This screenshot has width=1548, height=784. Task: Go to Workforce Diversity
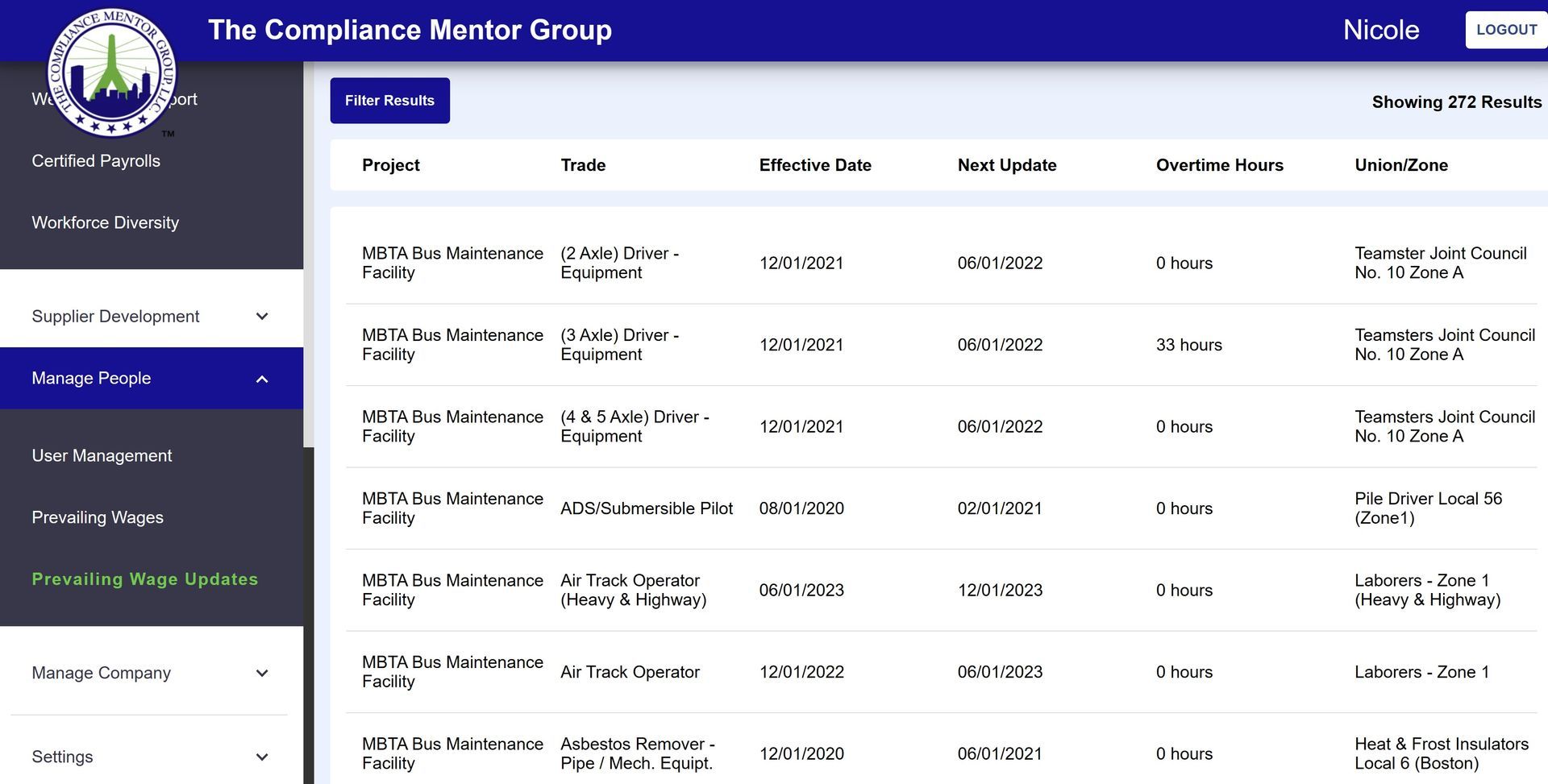click(x=105, y=223)
